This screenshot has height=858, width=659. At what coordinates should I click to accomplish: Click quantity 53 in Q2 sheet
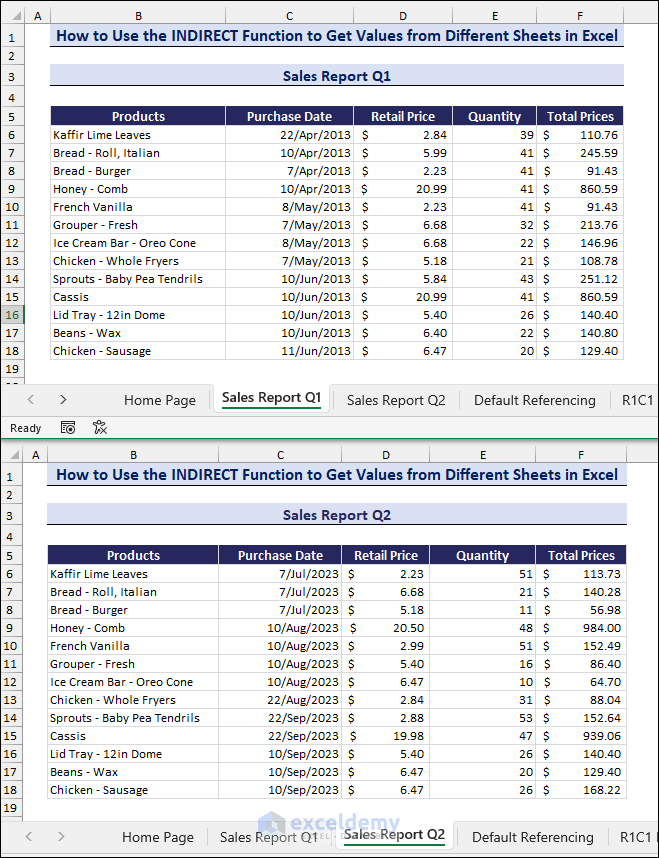pyautogui.click(x=483, y=718)
